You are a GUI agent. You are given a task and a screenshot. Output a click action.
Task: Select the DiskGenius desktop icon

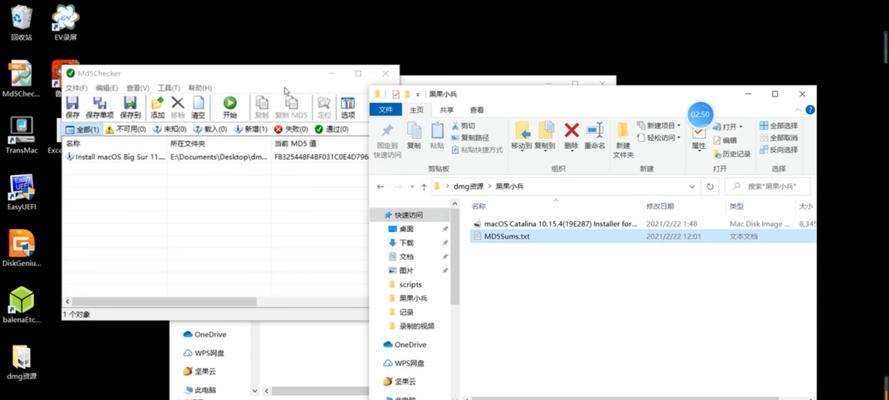pyautogui.click(x=22, y=248)
